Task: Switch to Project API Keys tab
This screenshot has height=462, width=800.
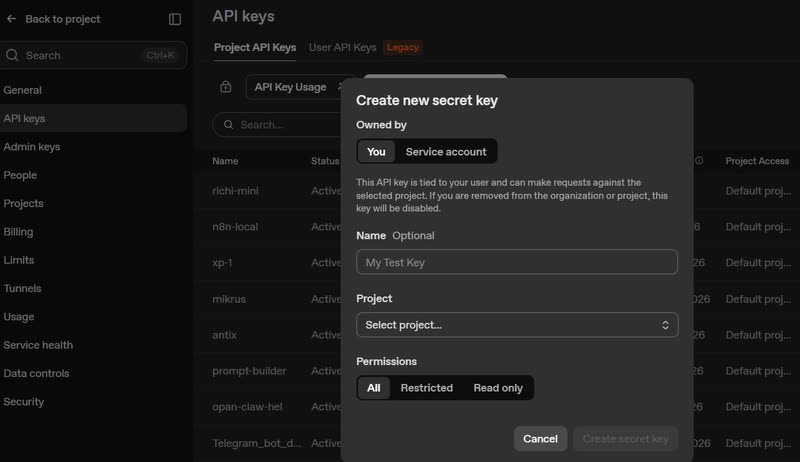Action: 255,47
